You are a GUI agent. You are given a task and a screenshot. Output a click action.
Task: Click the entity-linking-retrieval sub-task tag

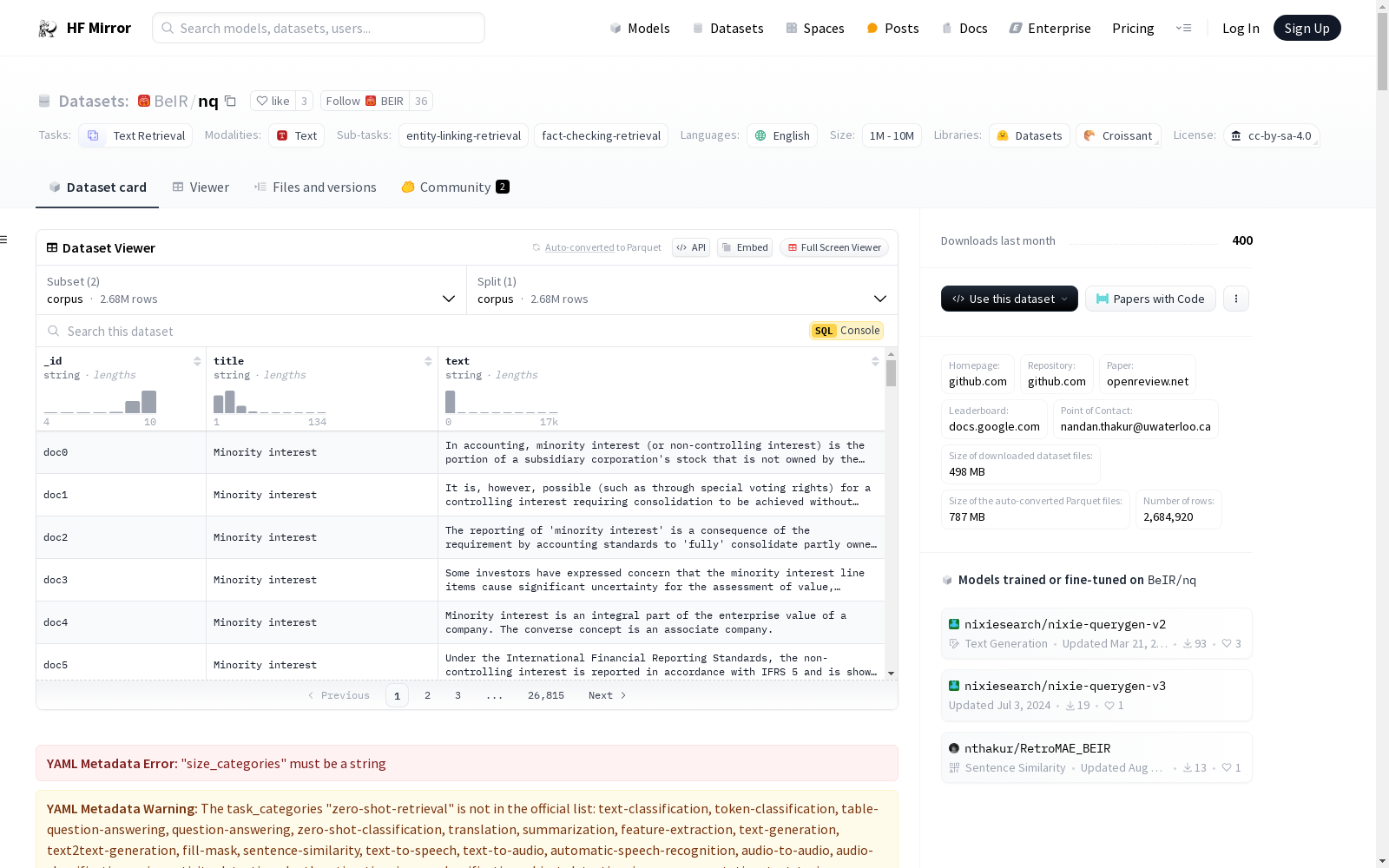[x=464, y=135]
